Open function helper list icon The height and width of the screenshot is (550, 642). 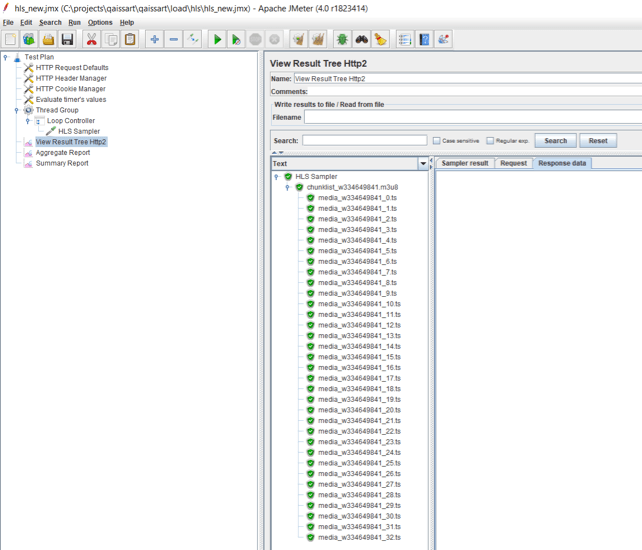tap(405, 40)
